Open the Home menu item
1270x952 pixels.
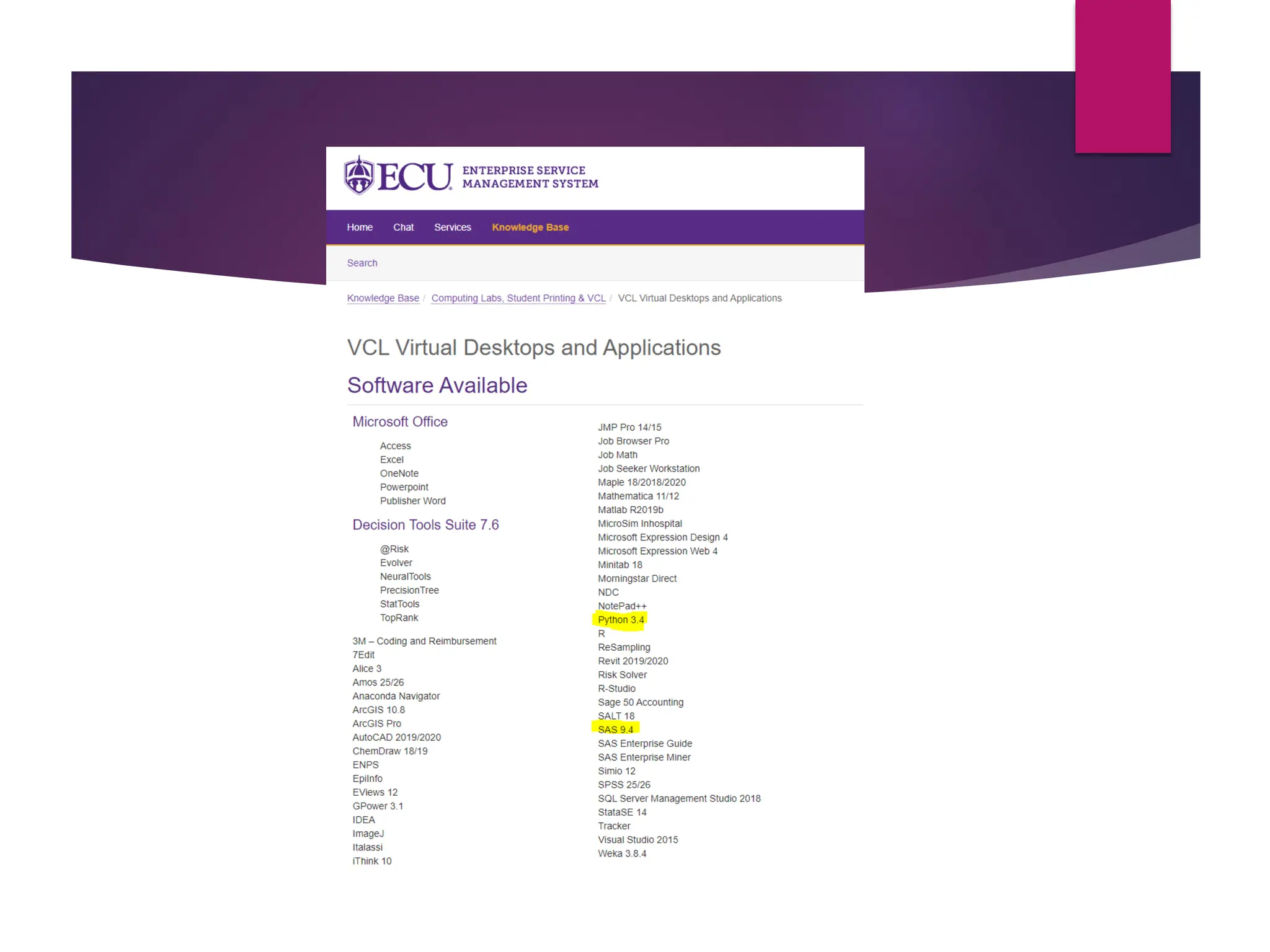point(360,227)
